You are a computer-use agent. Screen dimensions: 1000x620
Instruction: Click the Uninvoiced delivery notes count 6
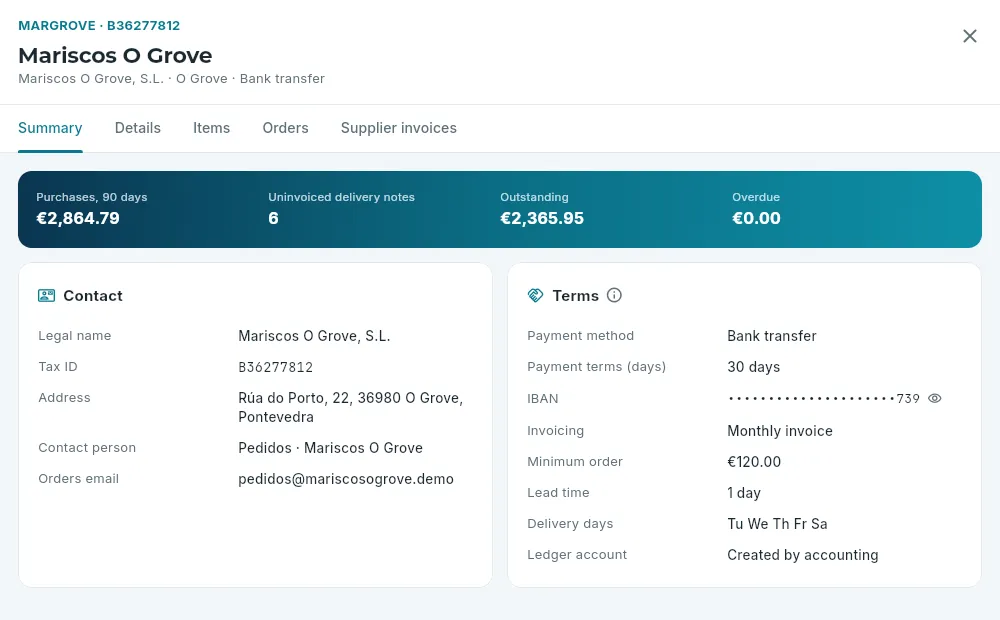point(273,218)
